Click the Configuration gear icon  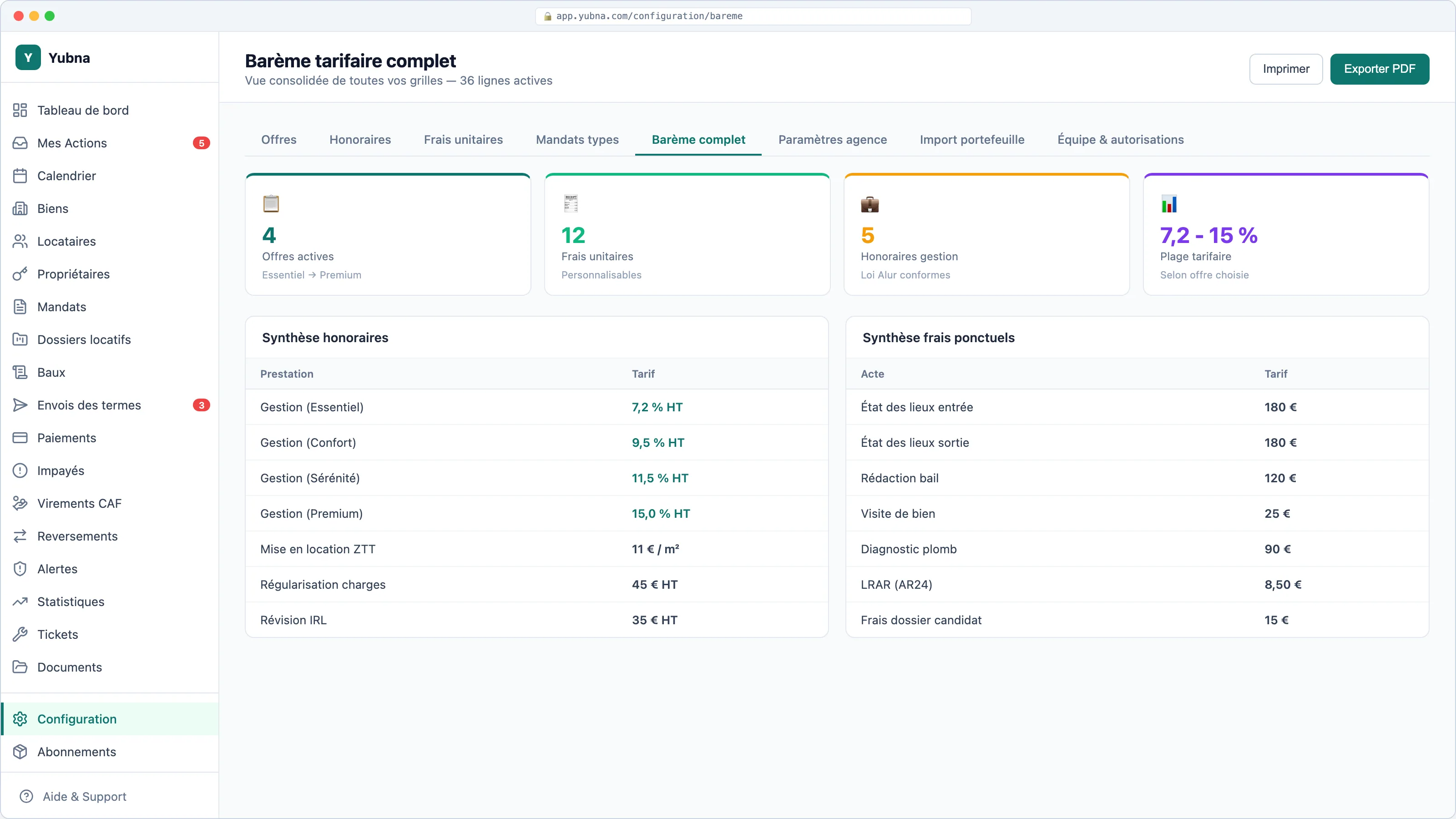click(x=20, y=719)
